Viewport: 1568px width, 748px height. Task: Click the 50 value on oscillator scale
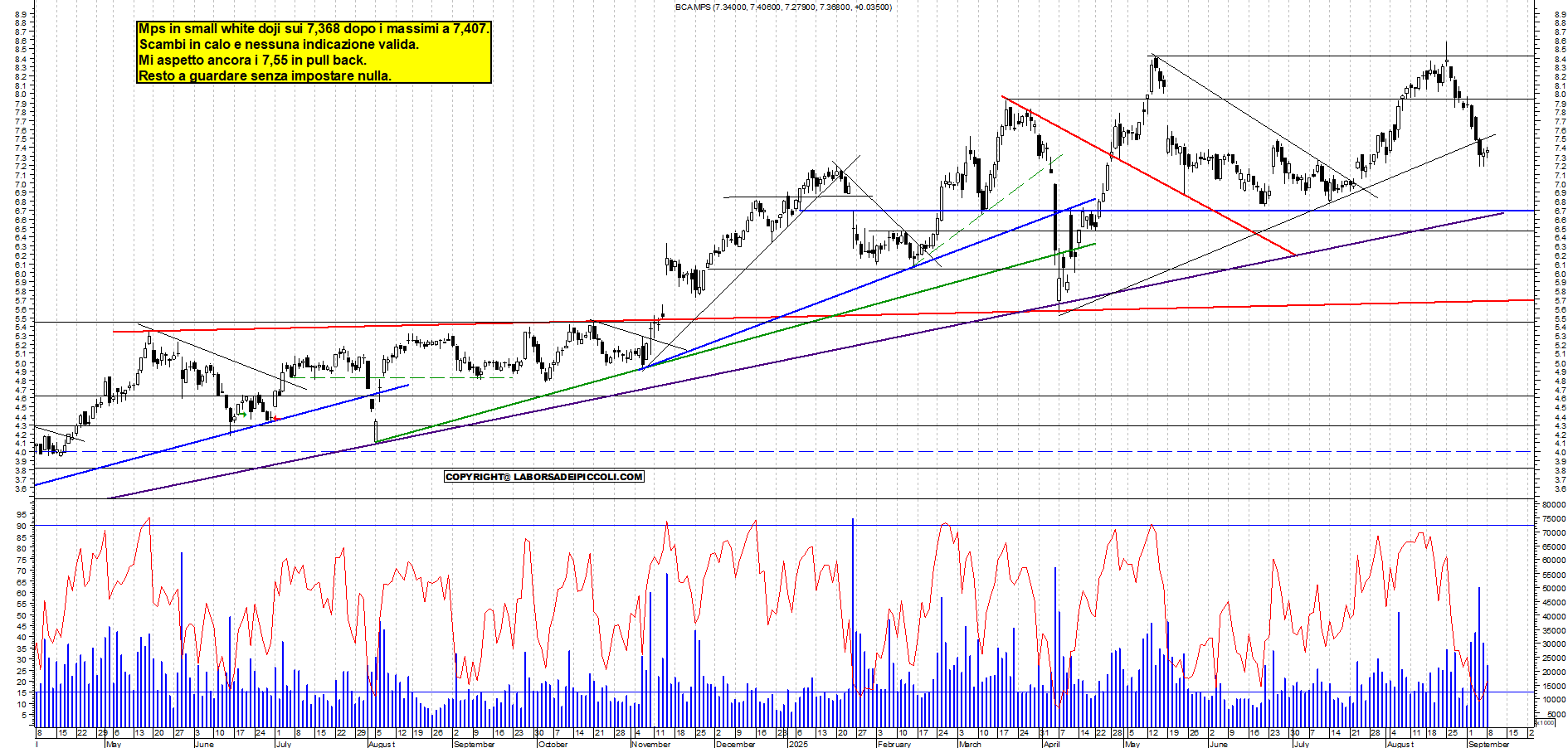point(20,615)
